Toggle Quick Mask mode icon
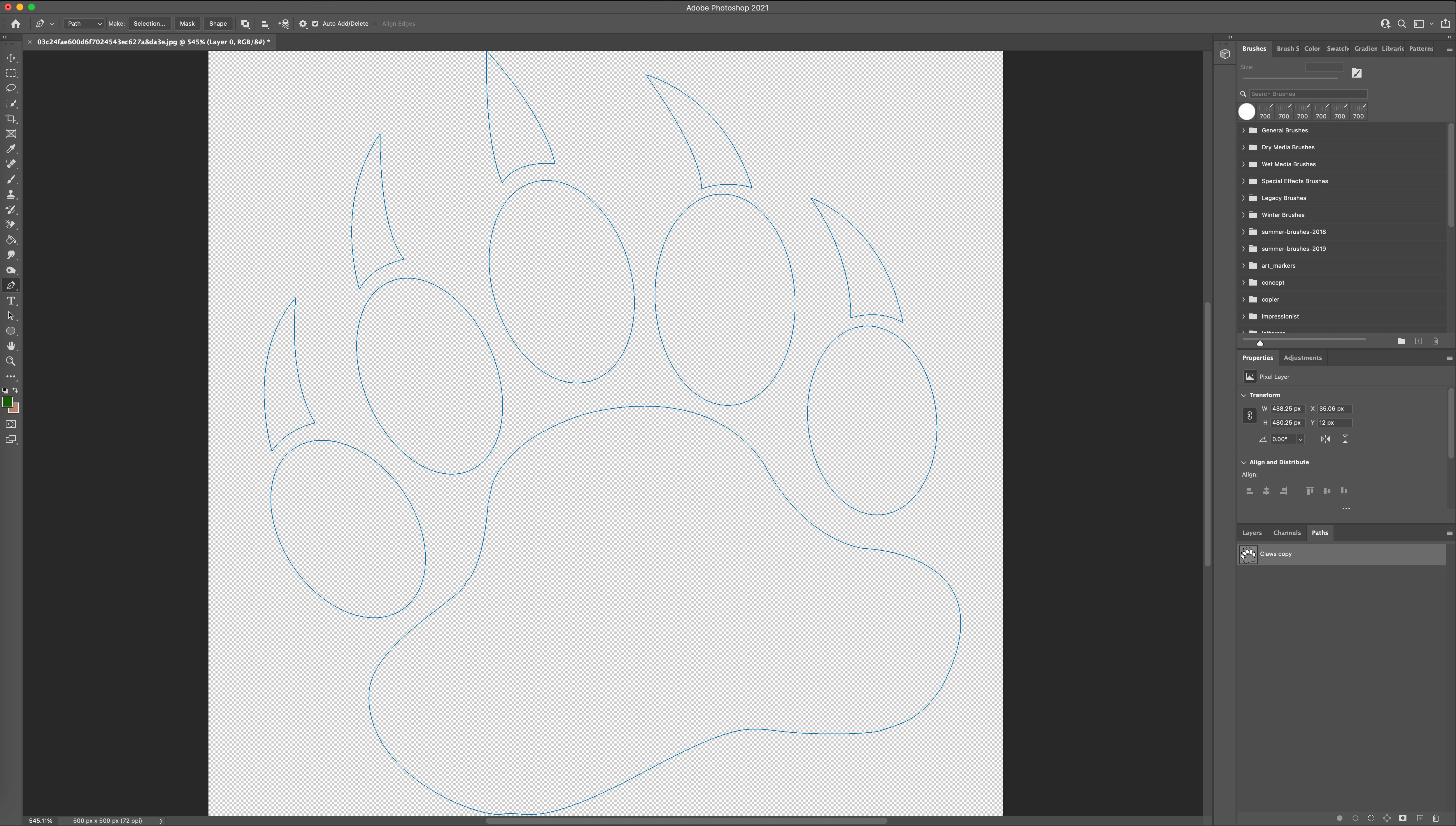1456x826 pixels. pos(11,424)
